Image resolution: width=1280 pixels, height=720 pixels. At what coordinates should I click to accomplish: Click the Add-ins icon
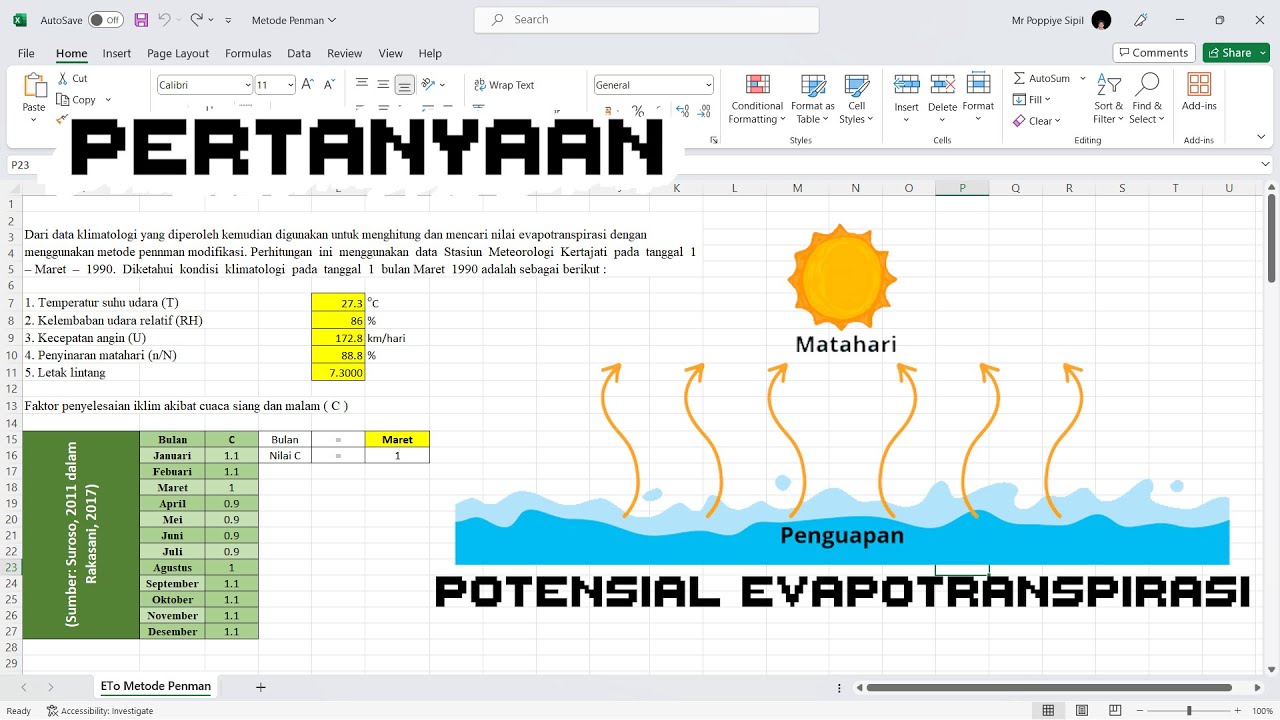pos(1199,85)
